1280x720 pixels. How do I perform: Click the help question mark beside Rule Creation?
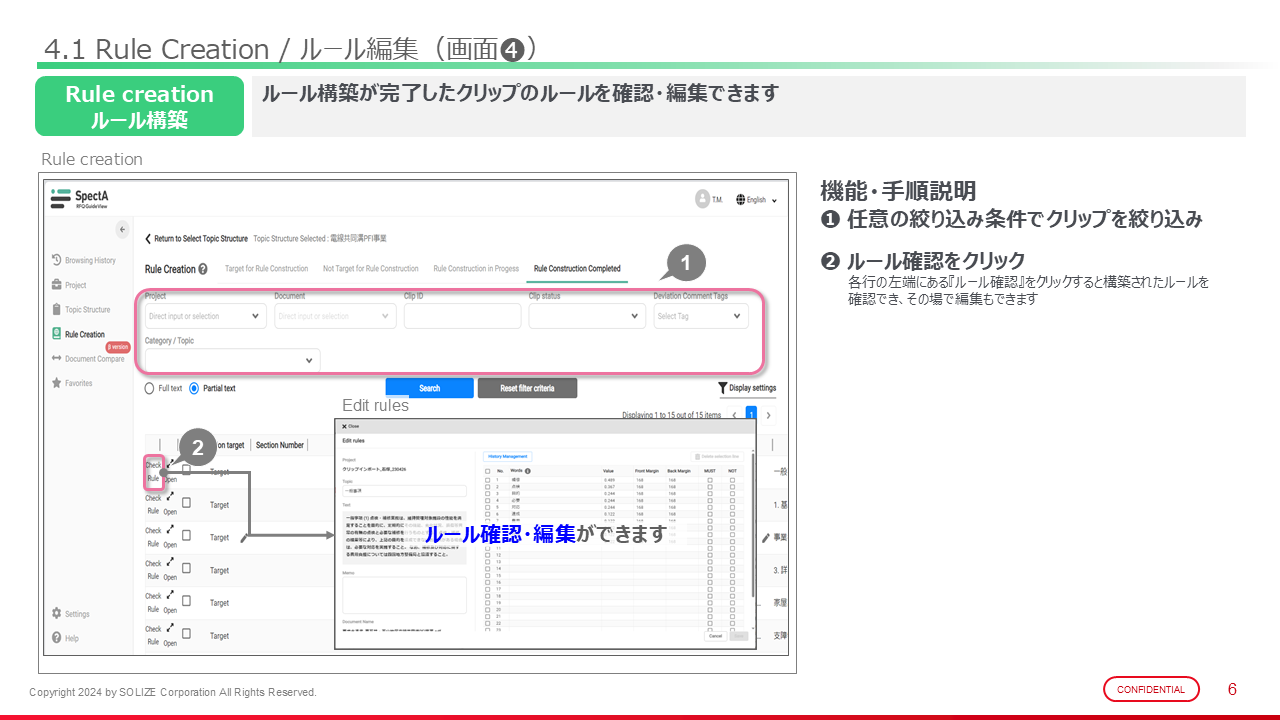click(204, 269)
